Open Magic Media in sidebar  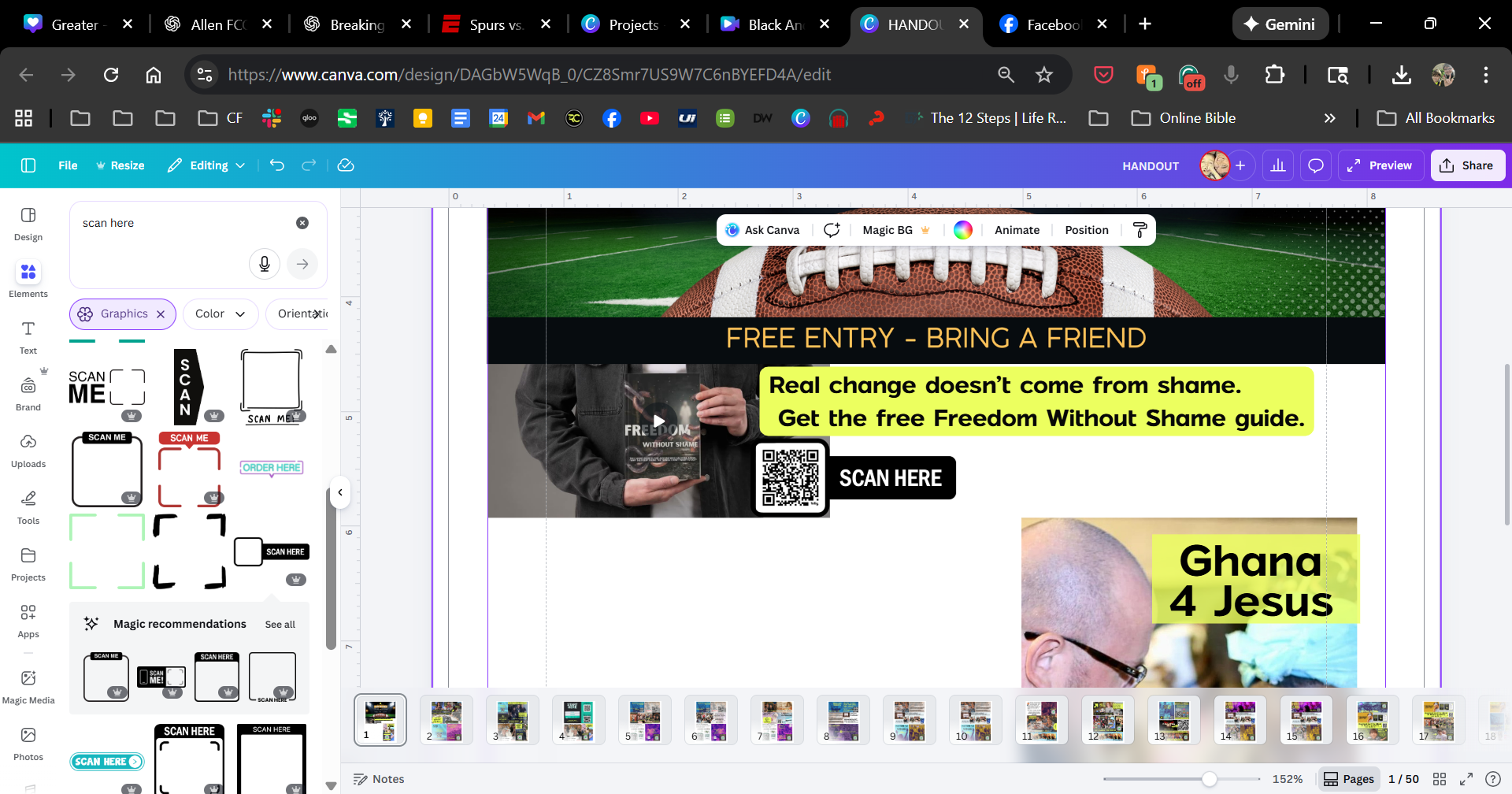click(28, 686)
